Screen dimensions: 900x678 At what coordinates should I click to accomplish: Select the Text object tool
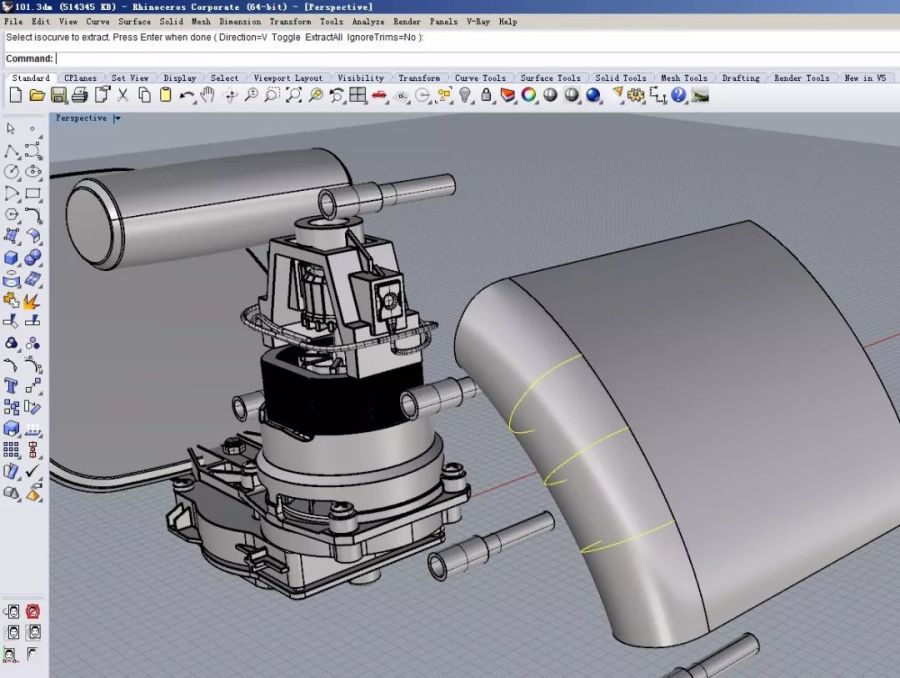[x=11, y=385]
